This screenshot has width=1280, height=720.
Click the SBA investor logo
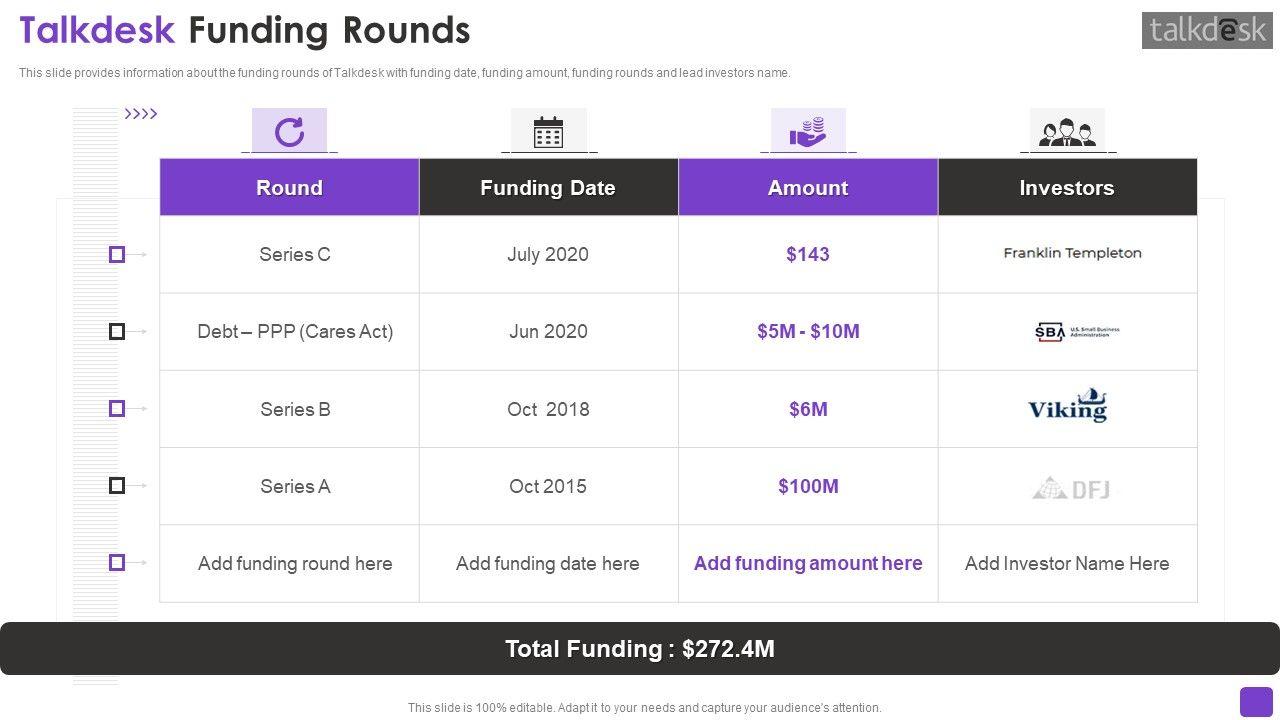tap(1076, 332)
